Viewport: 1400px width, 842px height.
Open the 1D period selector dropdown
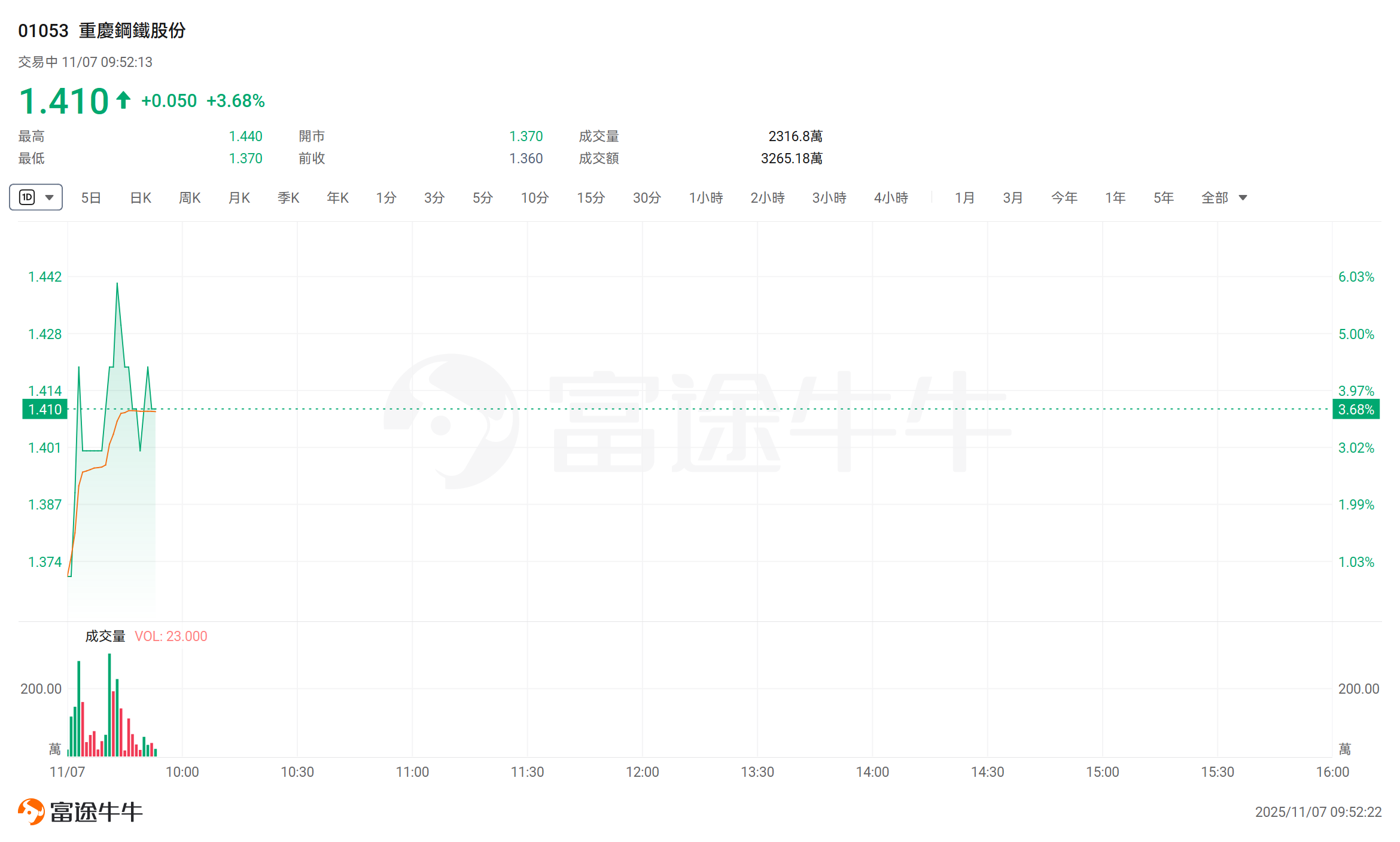pos(50,197)
